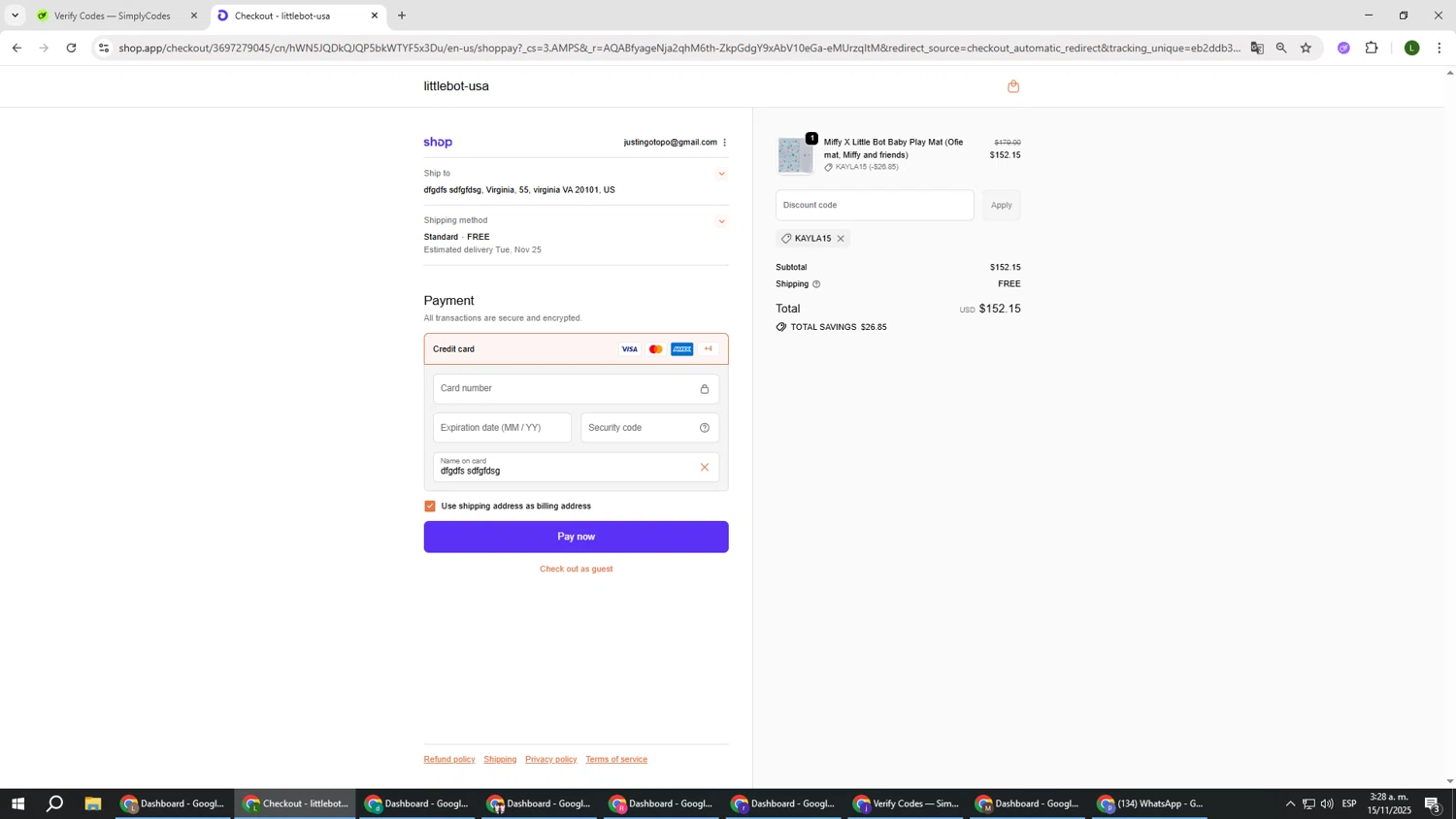Focus the Expiration date field
Screen dimensions: 1456x819
click(x=502, y=428)
